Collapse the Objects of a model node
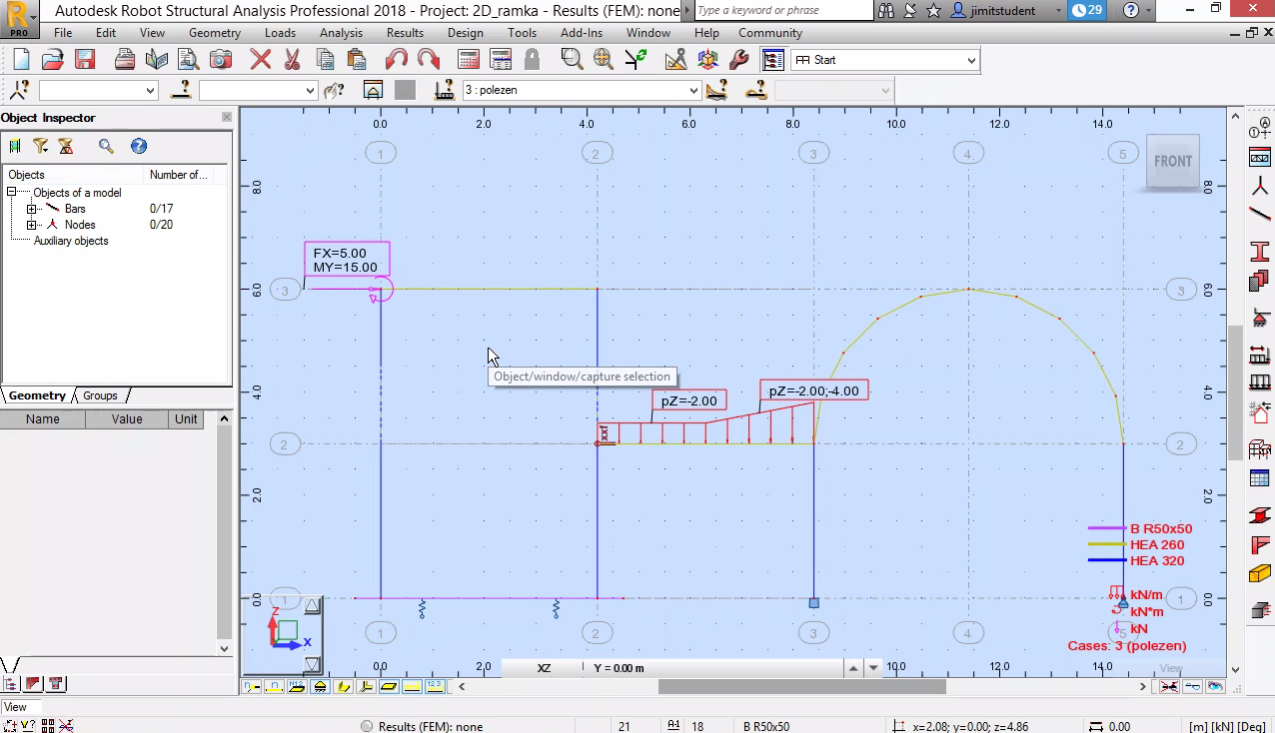Viewport: 1275px width, 733px height. (12, 192)
